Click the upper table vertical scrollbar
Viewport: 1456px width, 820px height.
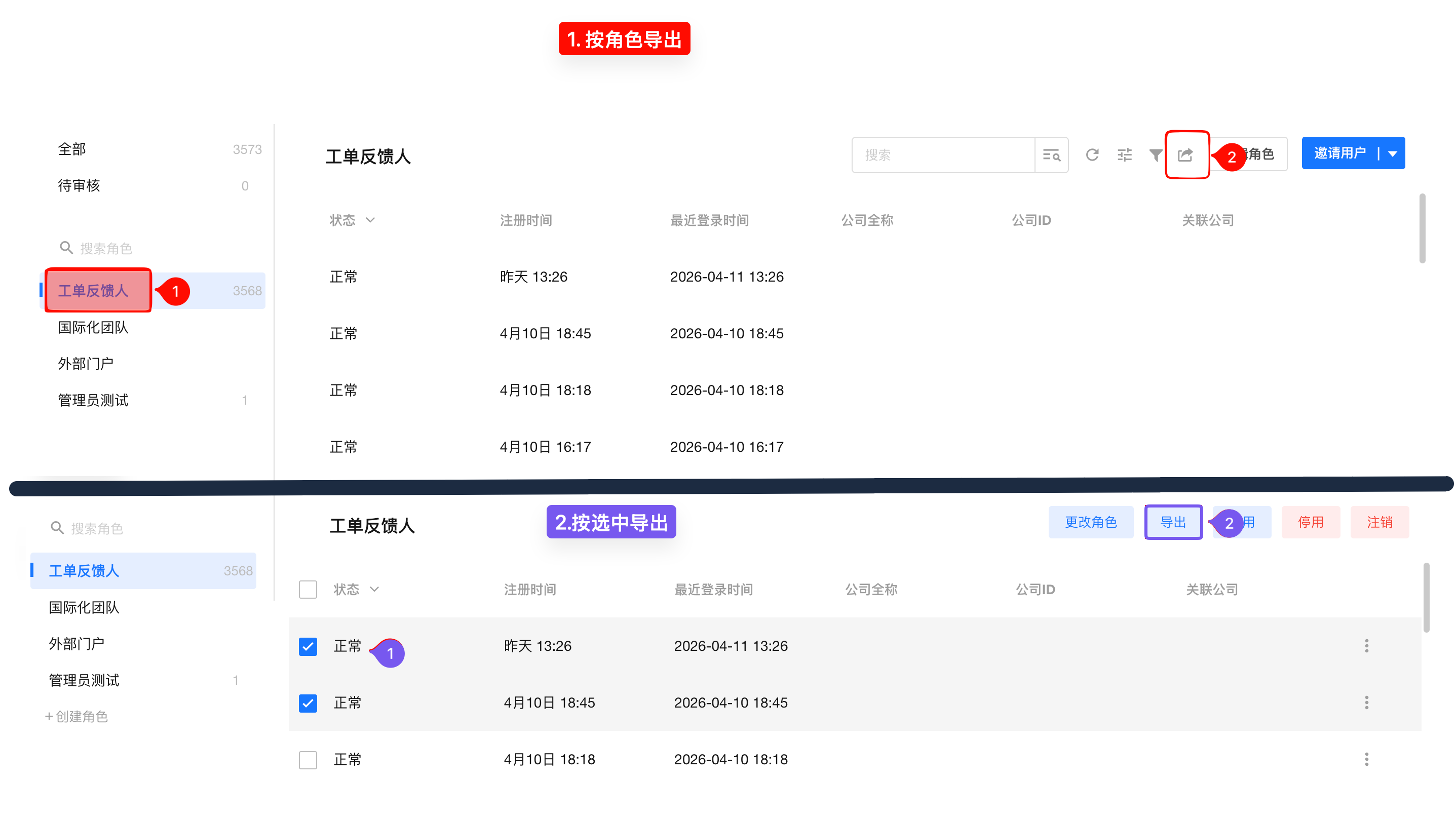tap(1422, 229)
